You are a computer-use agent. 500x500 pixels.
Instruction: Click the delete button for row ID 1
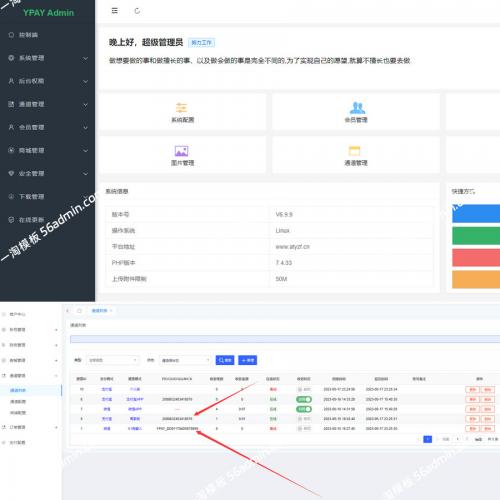coord(488,429)
